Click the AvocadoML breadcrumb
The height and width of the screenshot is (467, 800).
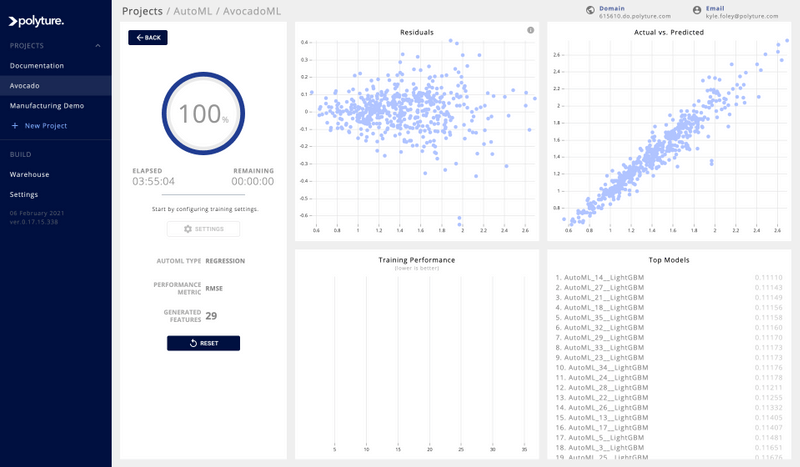252,11
